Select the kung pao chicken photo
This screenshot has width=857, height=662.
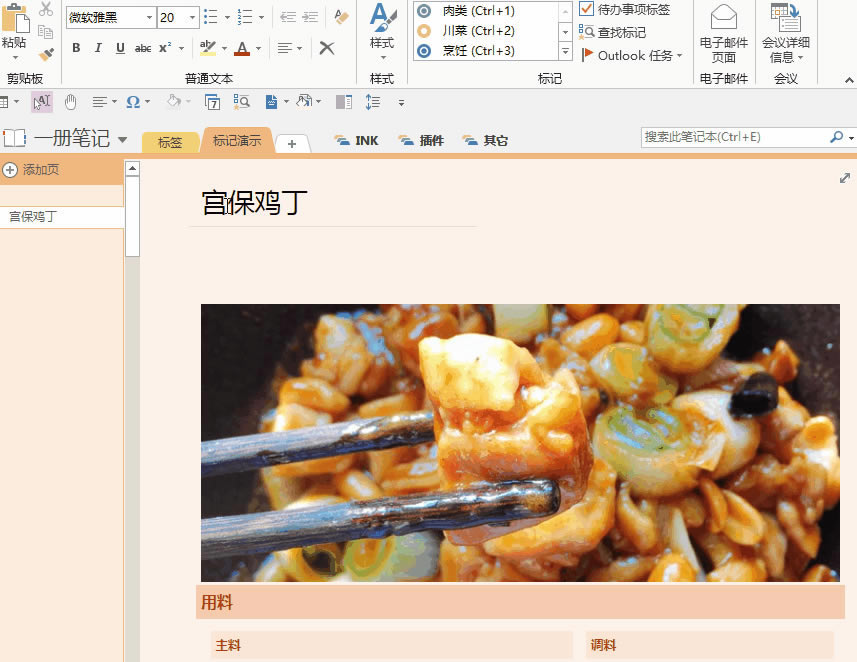click(x=520, y=443)
